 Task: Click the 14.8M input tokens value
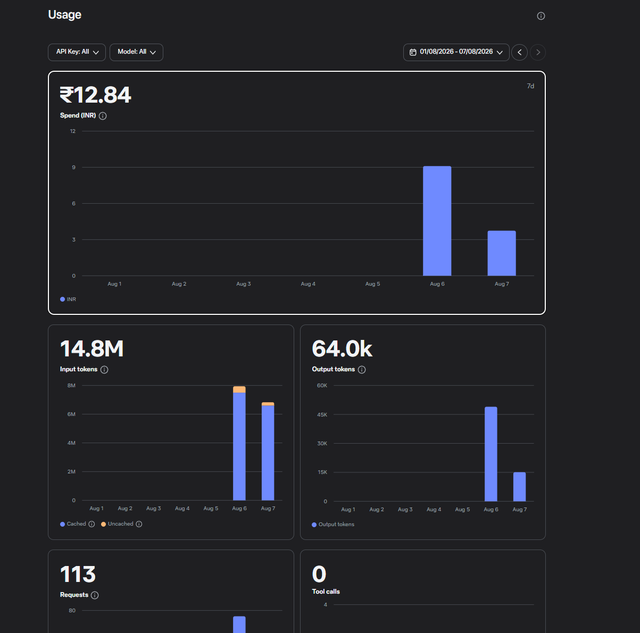tap(92, 349)
